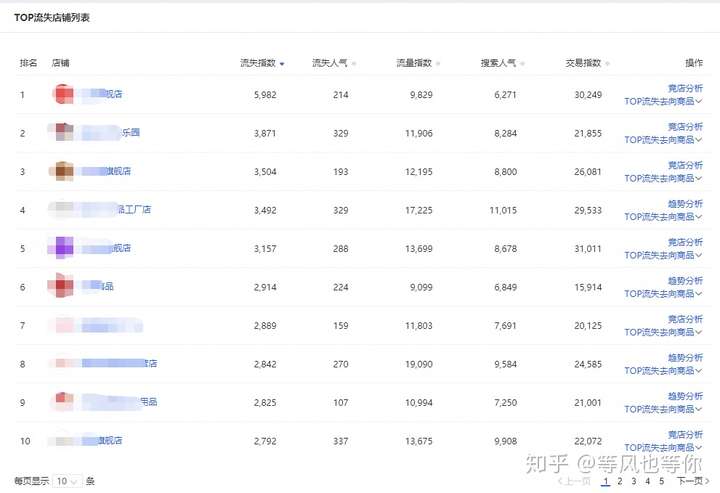The height and width of the screenshot is (493, 720).
Task: Expand TOP流失去向商品 for rank 4
Action: 663,217
